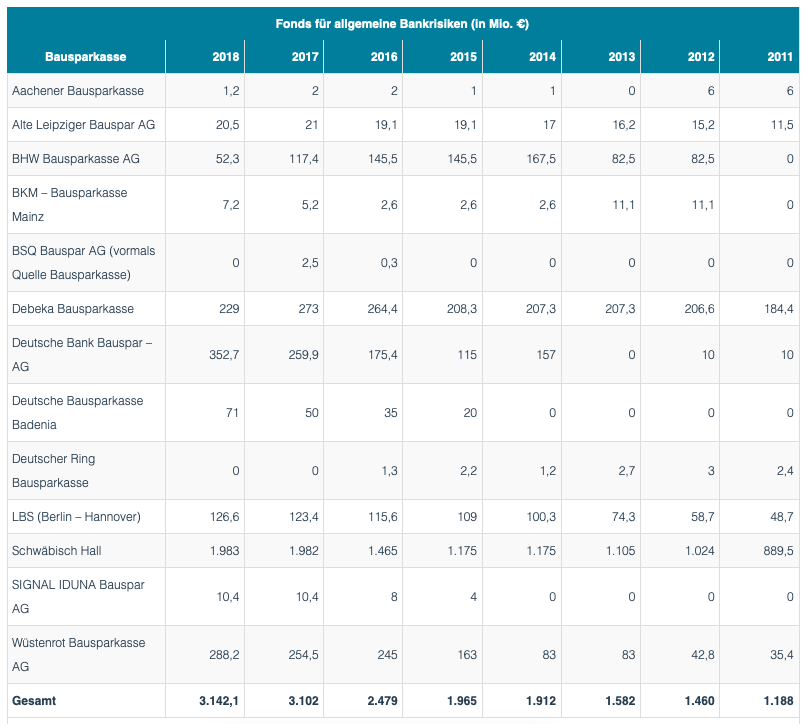Select the 'BKM – Bausparkasse Mainz' row name
The height and width of the screenshot is (724, 807).
coord(69,204)
